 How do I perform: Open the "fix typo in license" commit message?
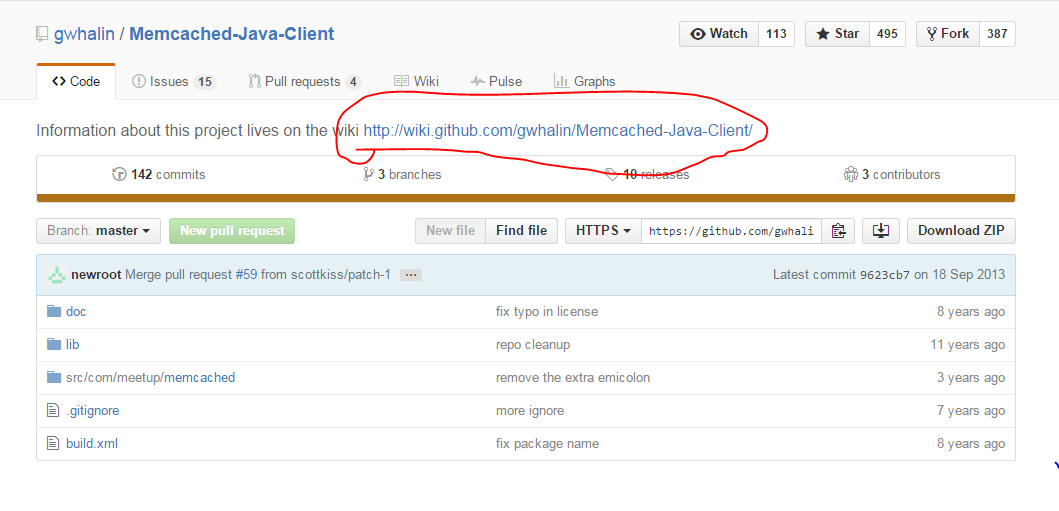(x=547, y=312)
